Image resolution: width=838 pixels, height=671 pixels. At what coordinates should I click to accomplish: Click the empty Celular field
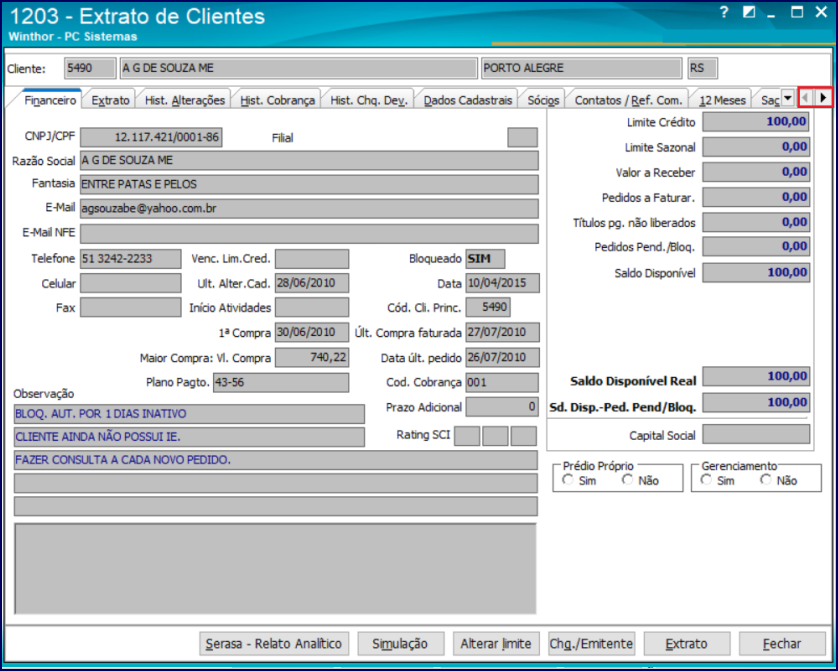click(x=131, y=283)
